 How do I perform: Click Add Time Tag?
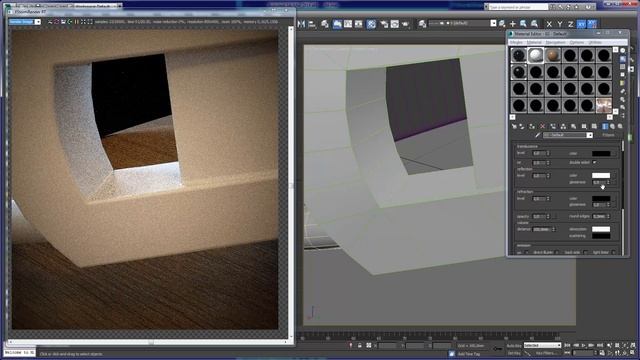pyautogui.click(x=469, y=354)
